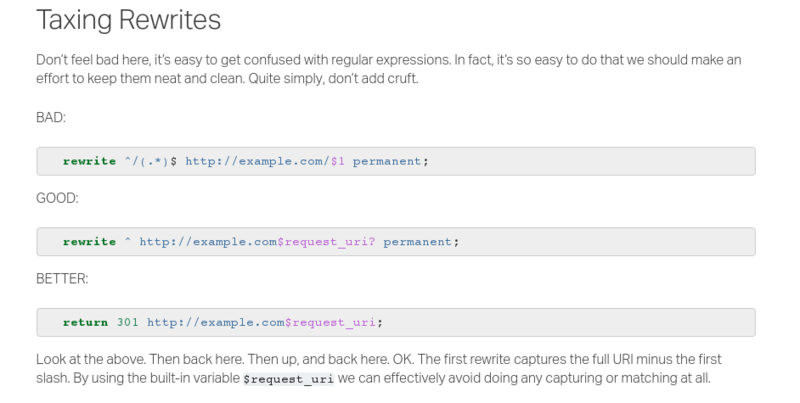The image size is (800, 403).
Task: Click the rewrite keyword in GOOD code block
Action: coord(89,242)
